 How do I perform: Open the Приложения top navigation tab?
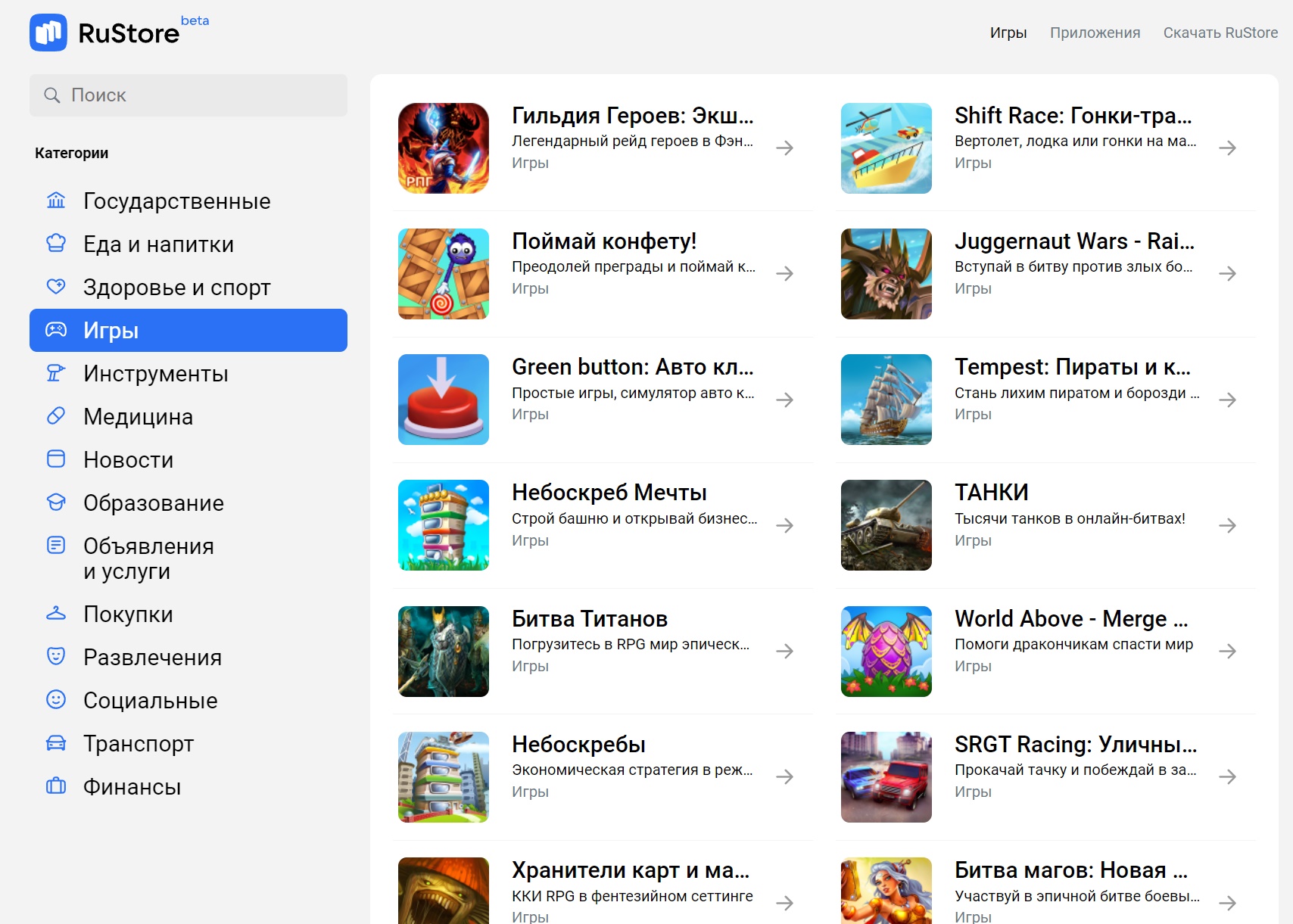[x=1095, y=33]
